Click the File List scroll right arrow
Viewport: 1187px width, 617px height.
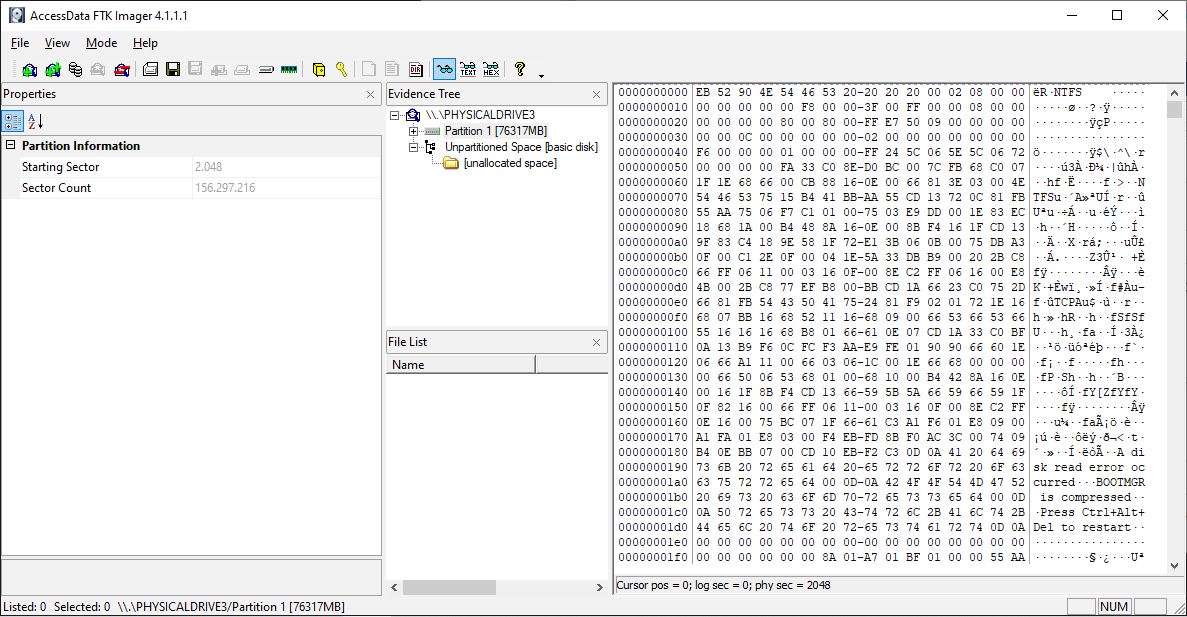coord(600,587)
